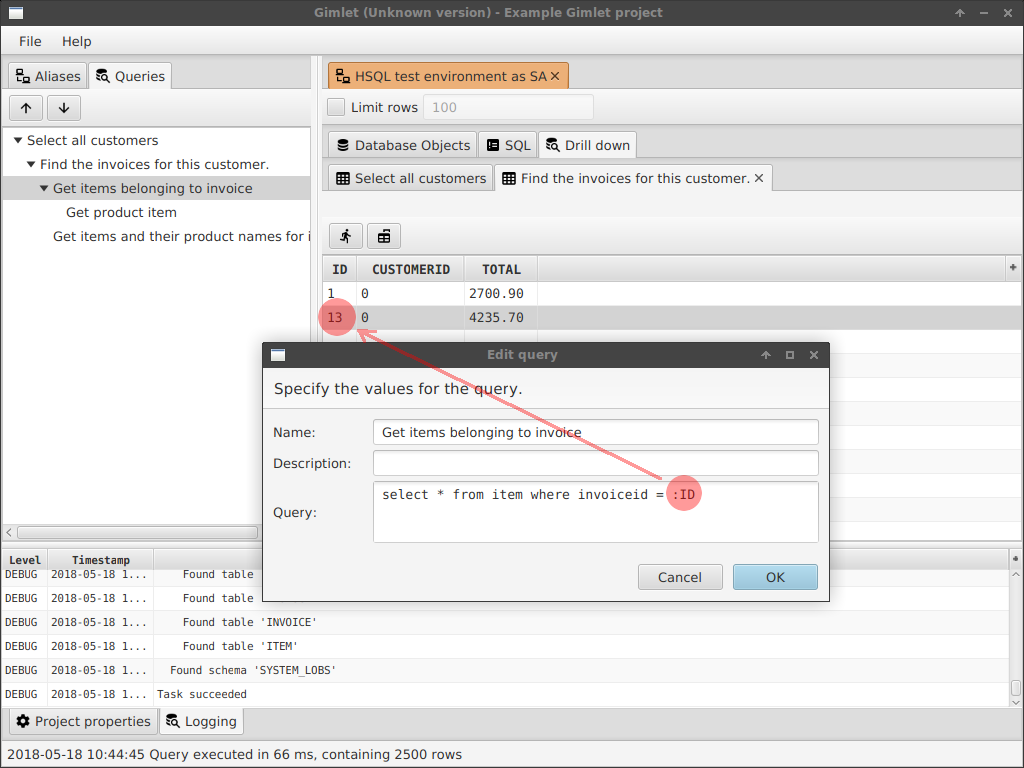Open the File menu
Image resolution: width=1024 pixels, height=768 pixels.
pyautogui.click(x=30, y=41)
